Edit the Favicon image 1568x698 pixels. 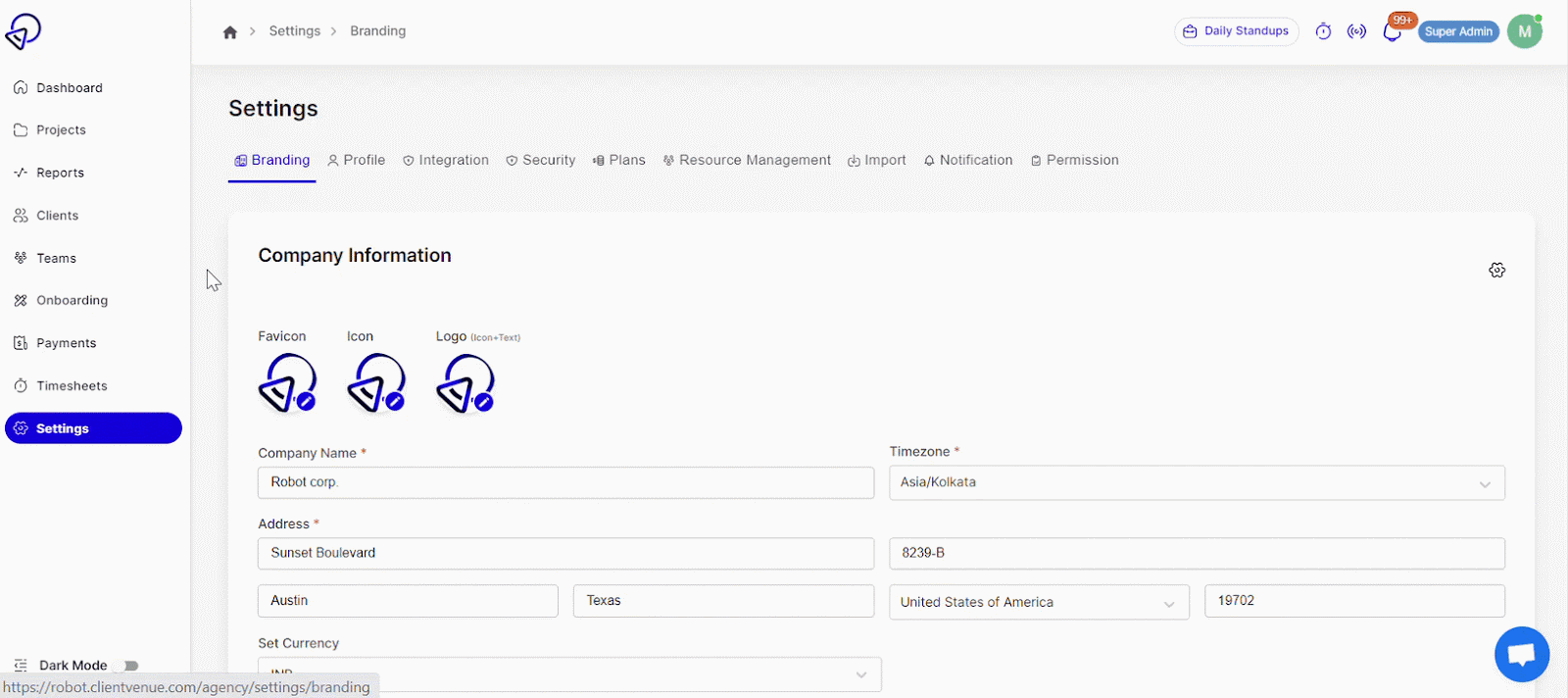306,401
